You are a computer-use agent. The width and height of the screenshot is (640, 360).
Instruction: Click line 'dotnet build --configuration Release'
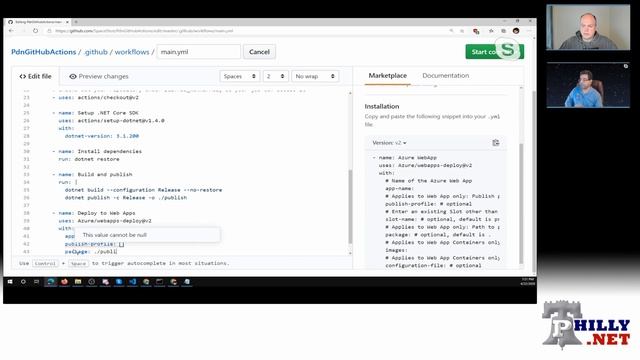click(143, 190)
